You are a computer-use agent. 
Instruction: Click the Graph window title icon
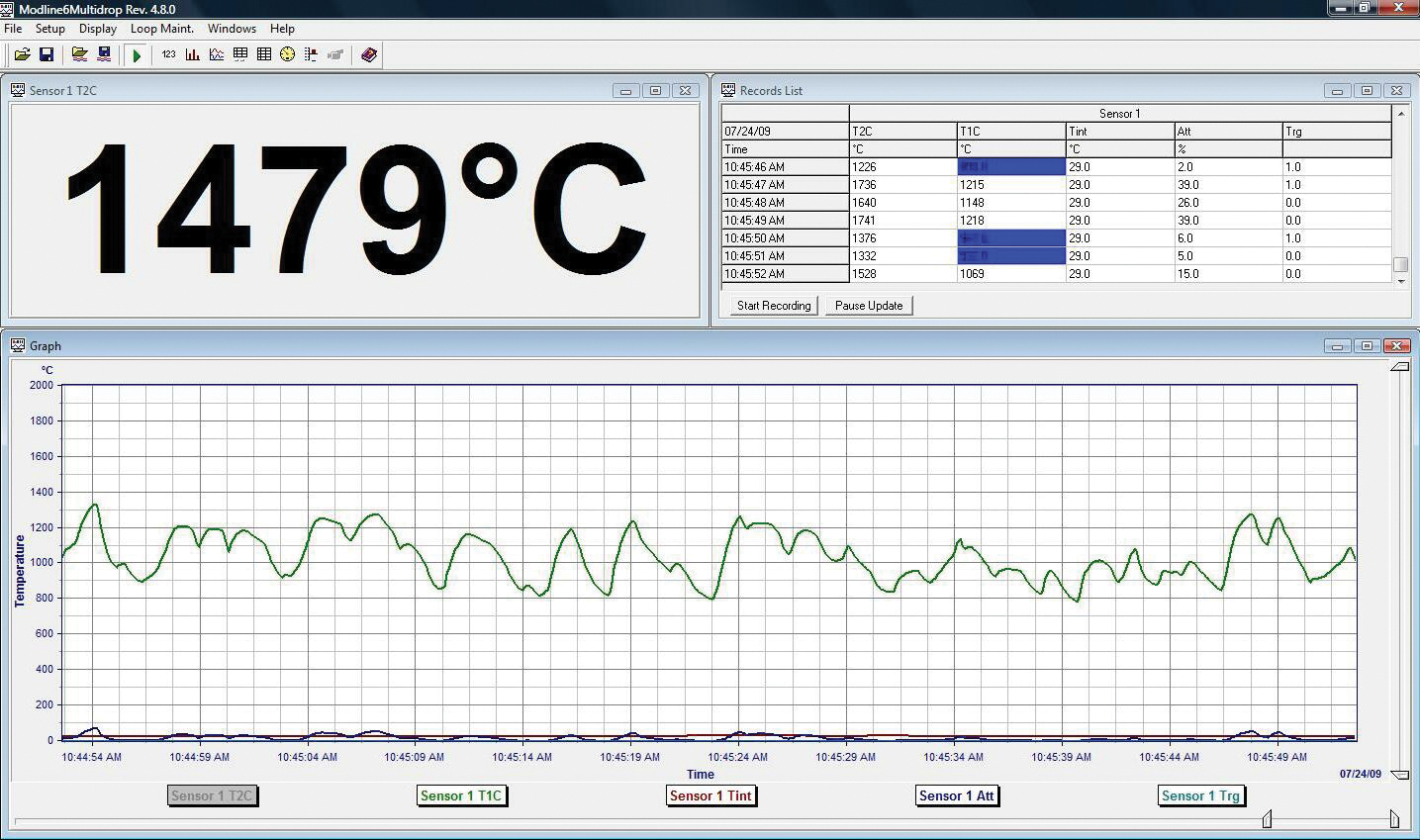(x=18, y=345)
